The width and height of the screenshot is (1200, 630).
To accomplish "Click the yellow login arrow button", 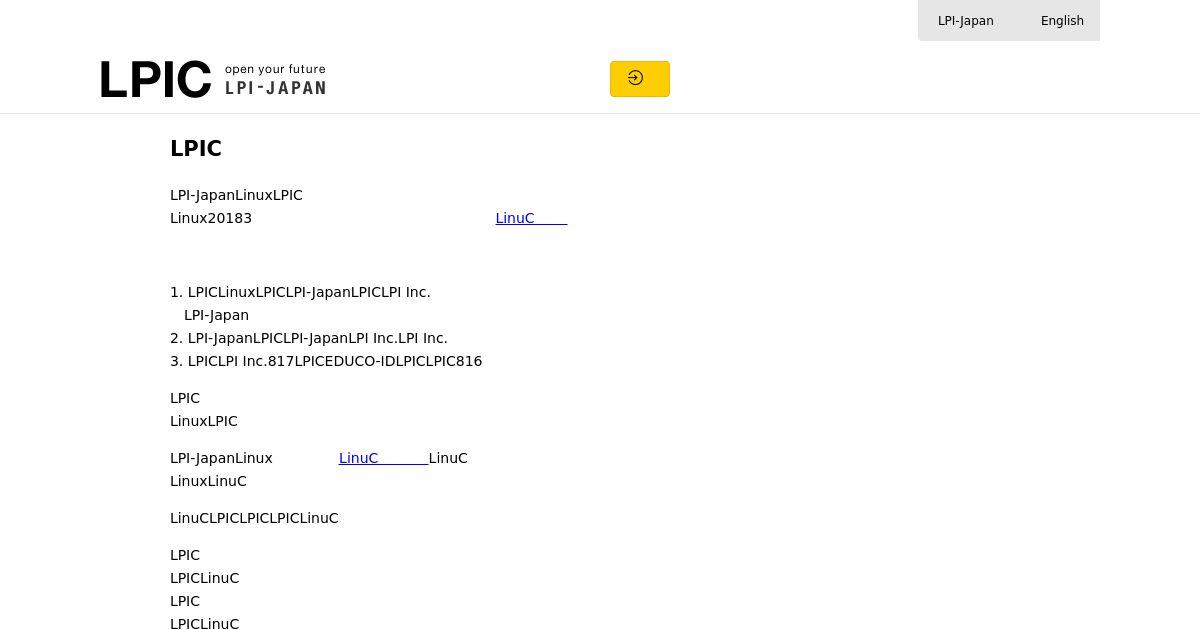I will click(640, 79).
